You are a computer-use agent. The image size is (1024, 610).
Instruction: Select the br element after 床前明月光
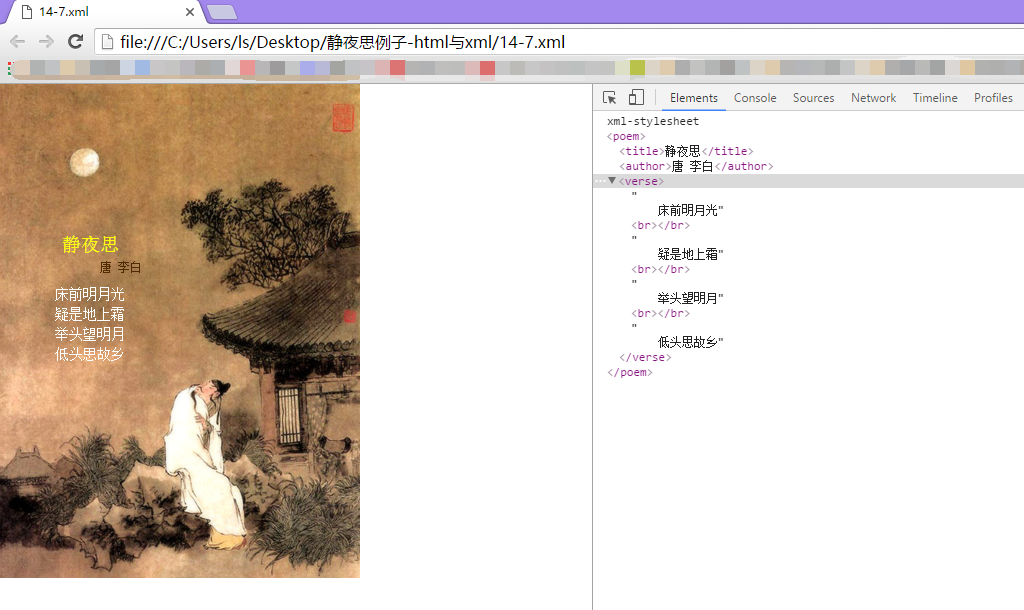click(x=660, y=225)
